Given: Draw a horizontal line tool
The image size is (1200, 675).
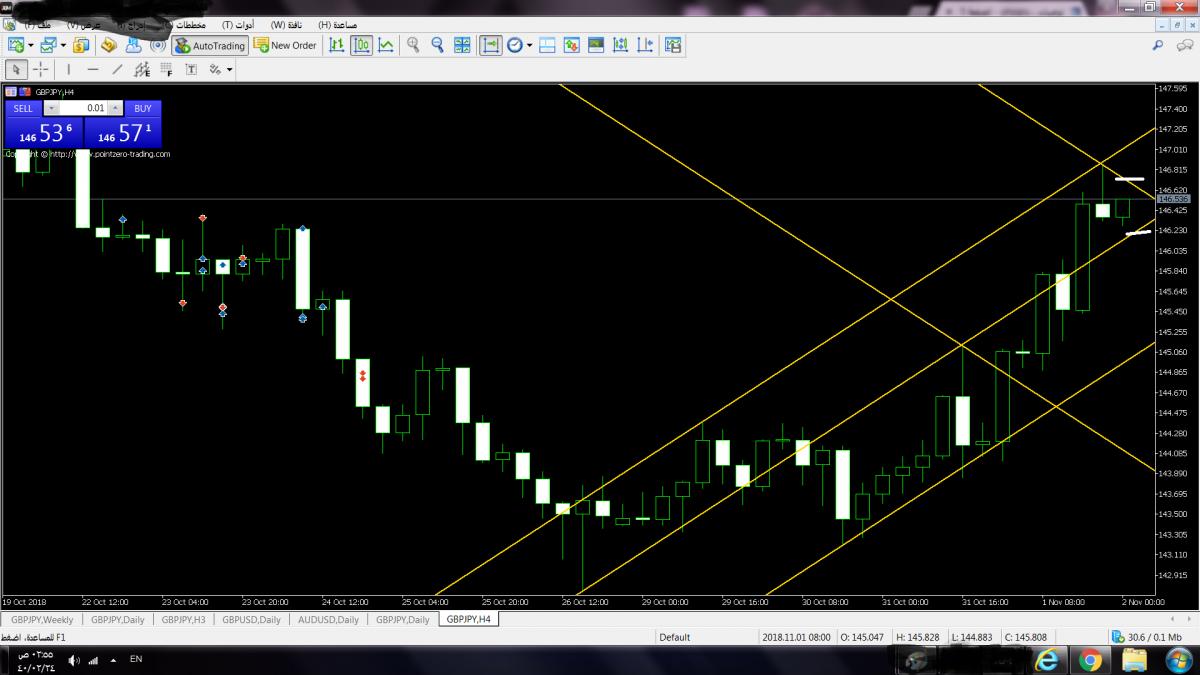Looking at the screenshot, I should tap(93, 70).
